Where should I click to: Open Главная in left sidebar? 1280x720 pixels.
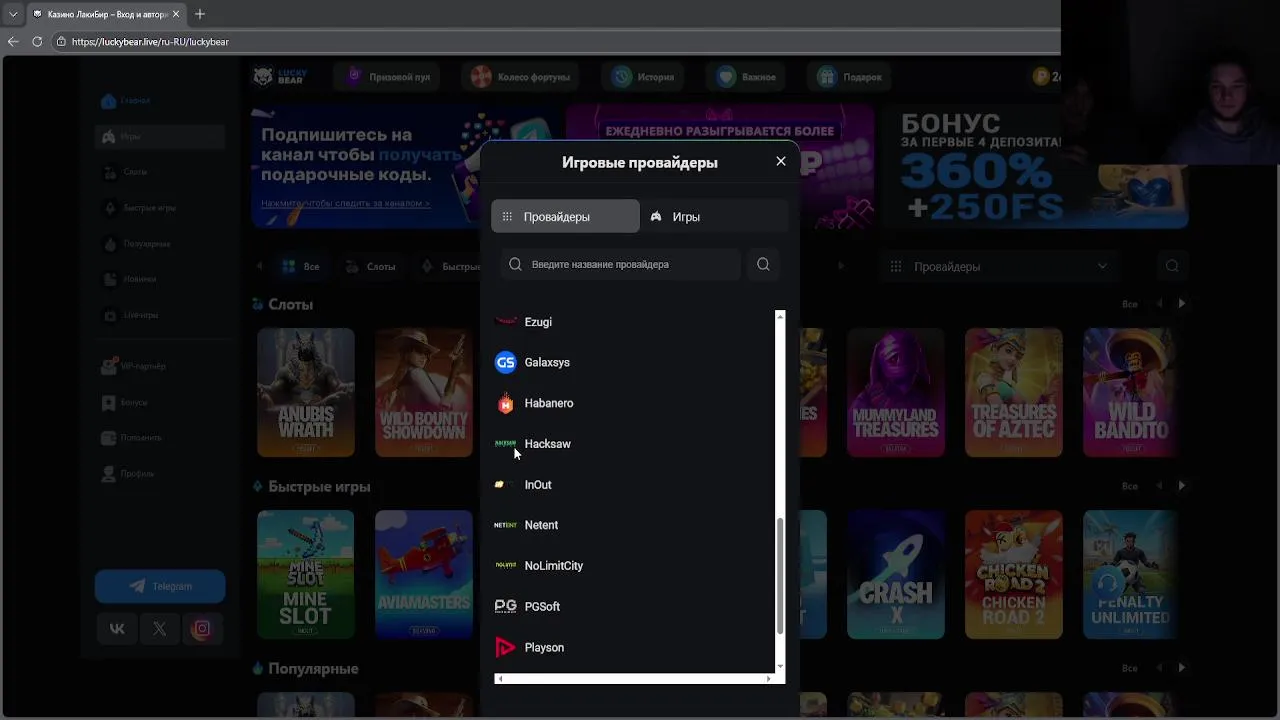coord(160,101)
